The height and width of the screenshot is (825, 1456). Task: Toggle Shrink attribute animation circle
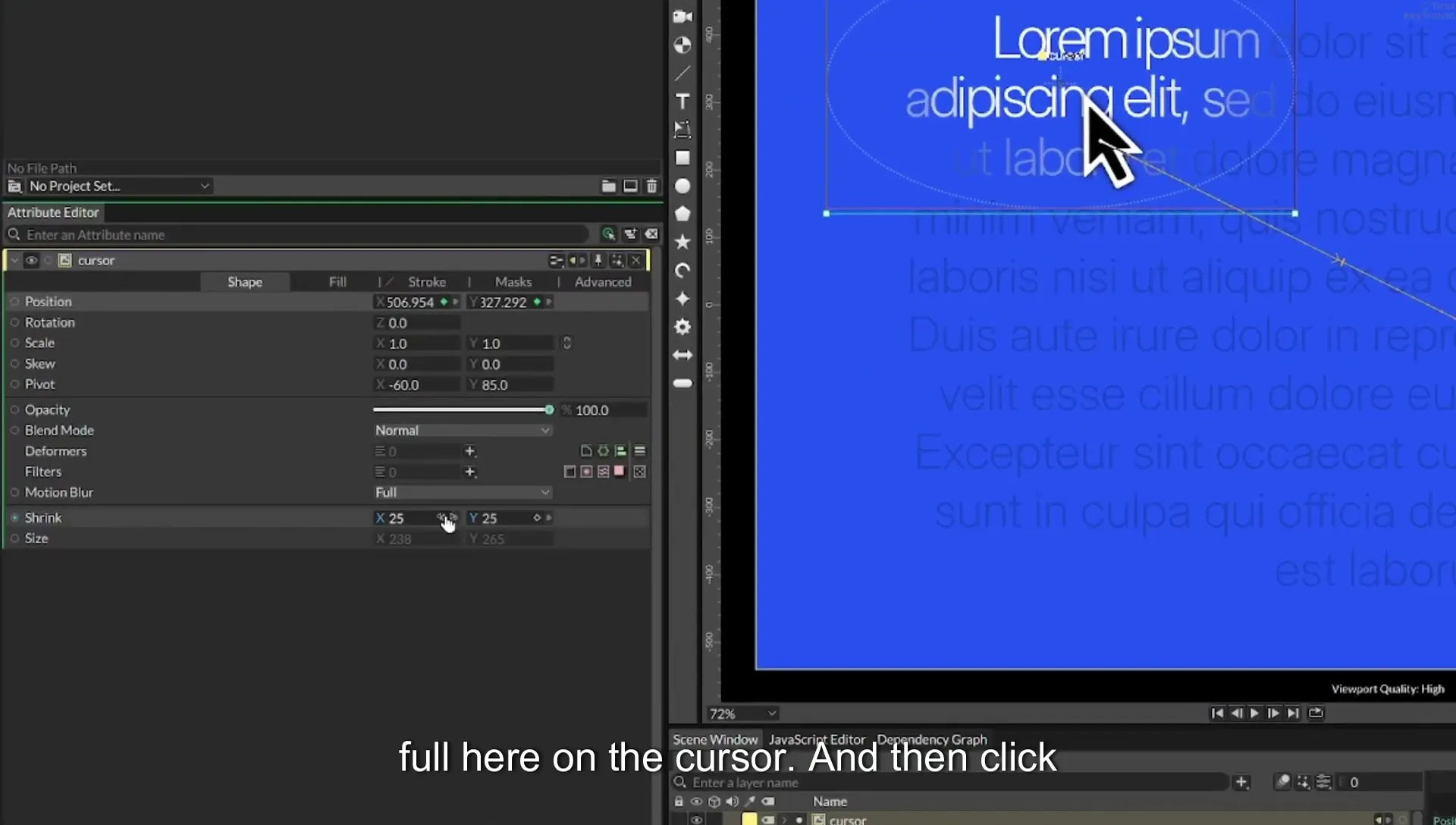[x=14, y=518]
